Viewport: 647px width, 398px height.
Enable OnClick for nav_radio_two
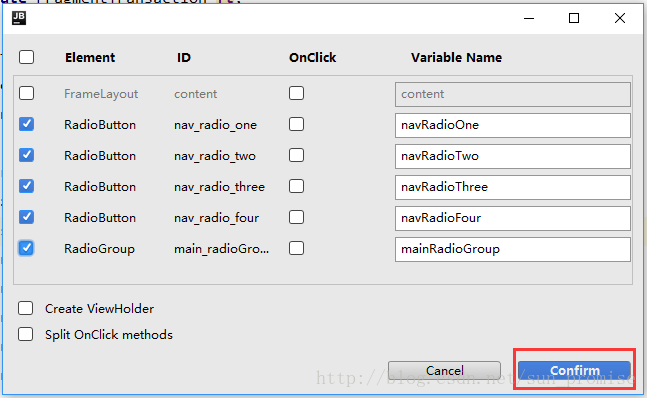tap(296, 155)
